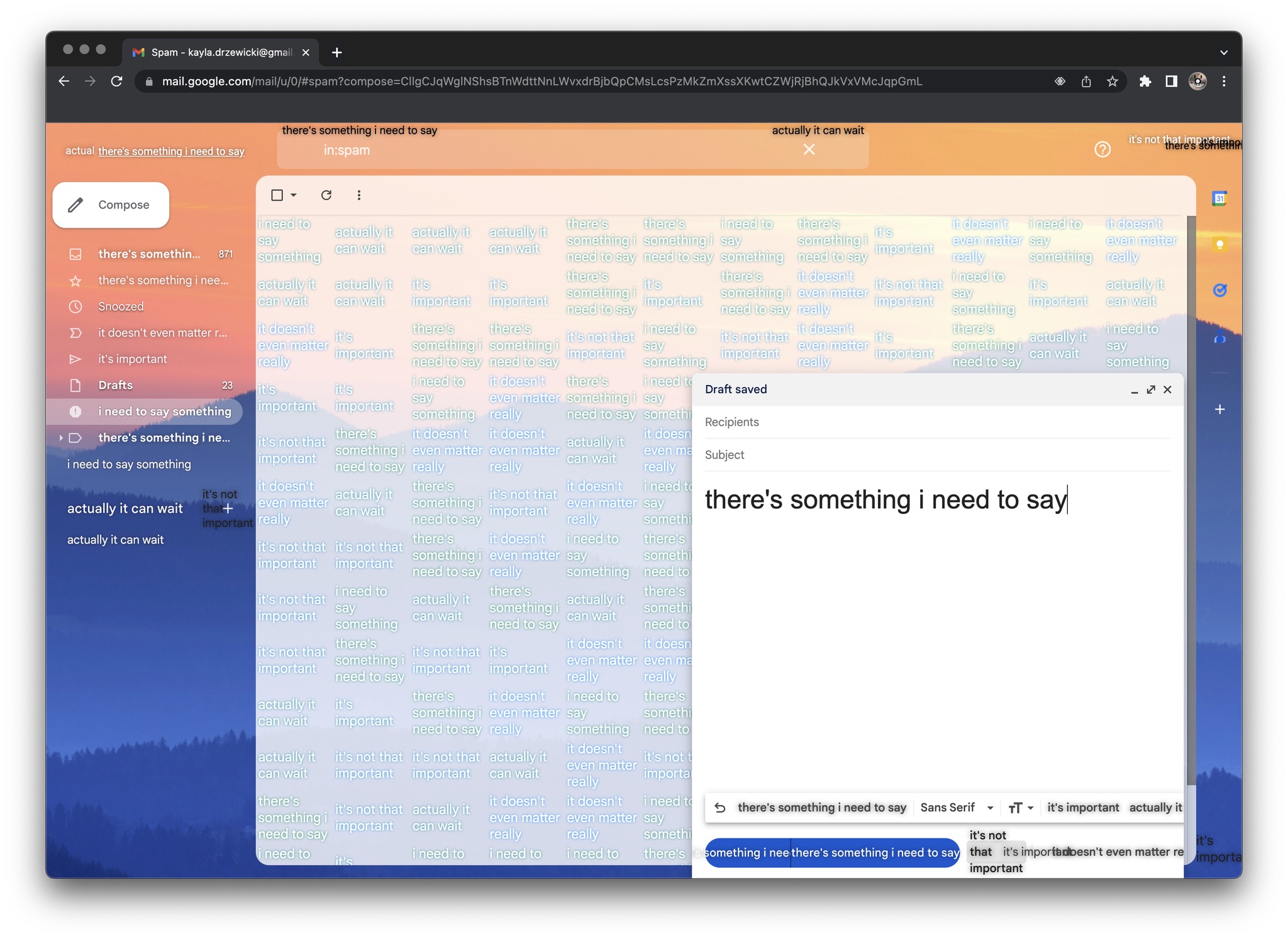The image size is (1288, 939).
Task: Click the blue send button
Action: (748, 853)
